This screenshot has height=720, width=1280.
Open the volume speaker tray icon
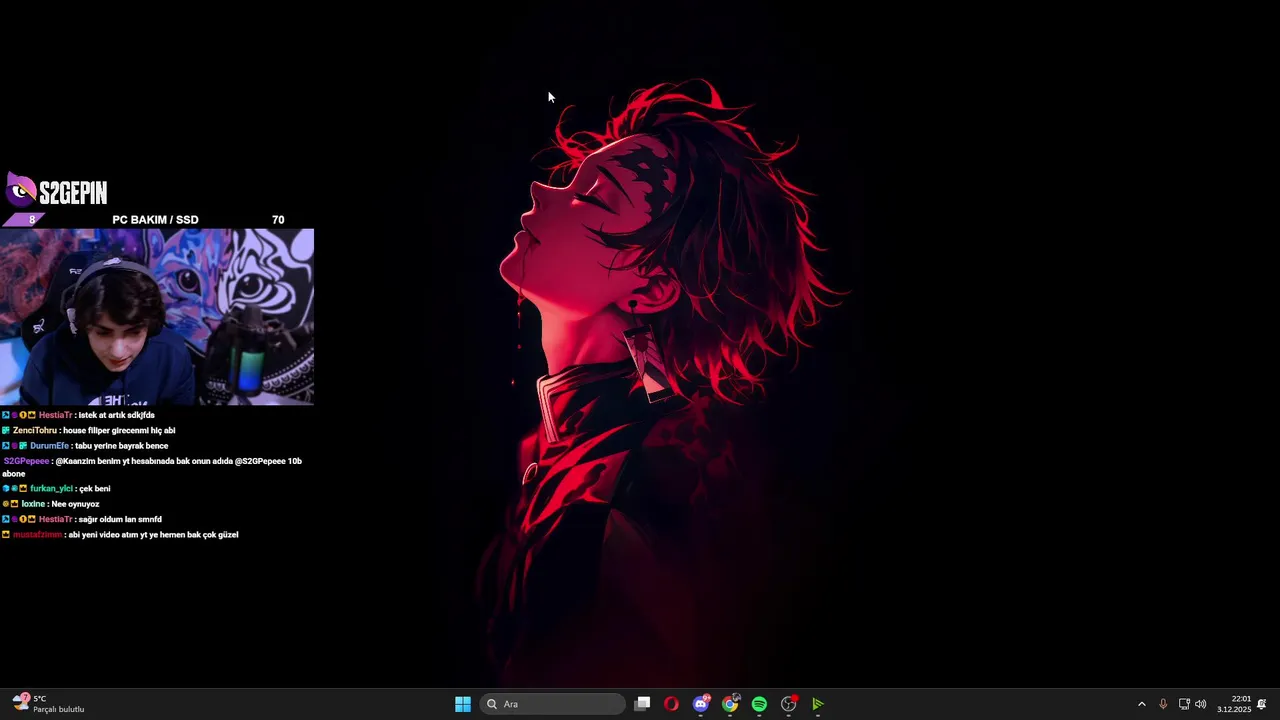[x=1201, y=704]
